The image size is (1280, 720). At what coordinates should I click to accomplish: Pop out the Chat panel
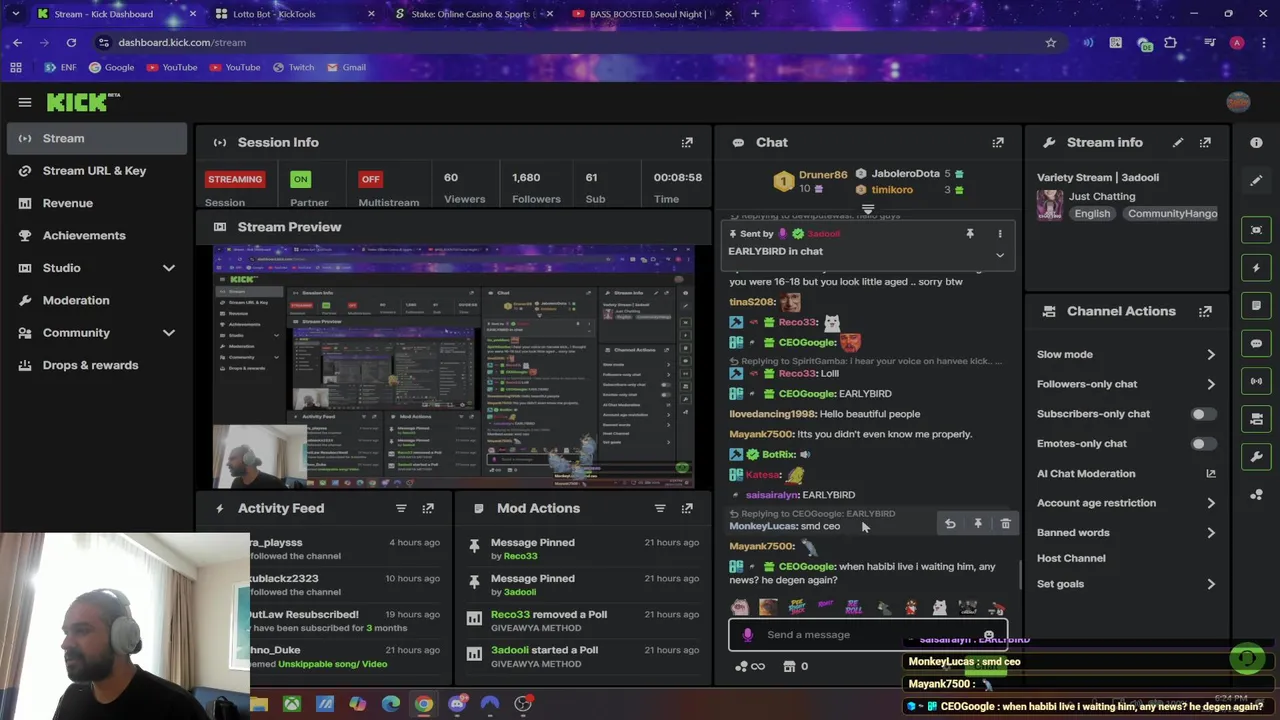click(998, 143)
